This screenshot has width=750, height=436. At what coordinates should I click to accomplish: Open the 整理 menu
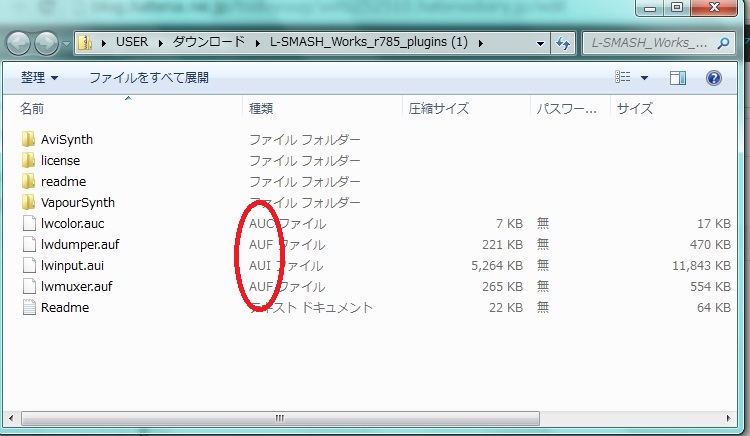coord(39,77)
